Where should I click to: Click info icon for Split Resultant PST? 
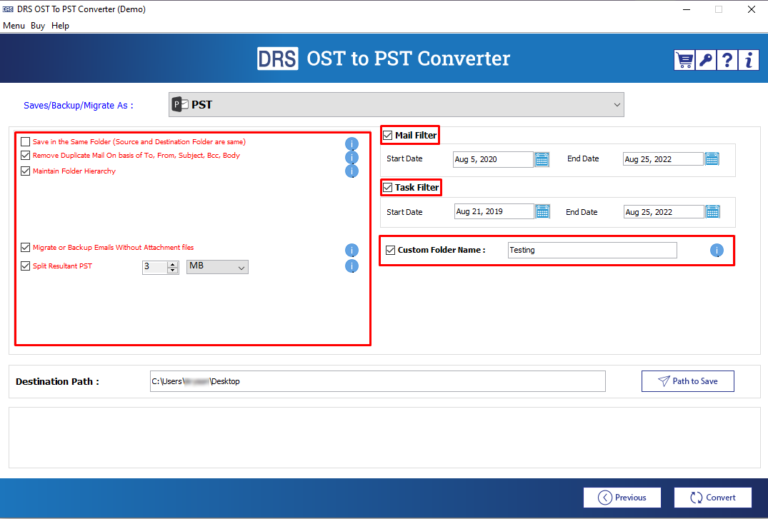(351, 266)
